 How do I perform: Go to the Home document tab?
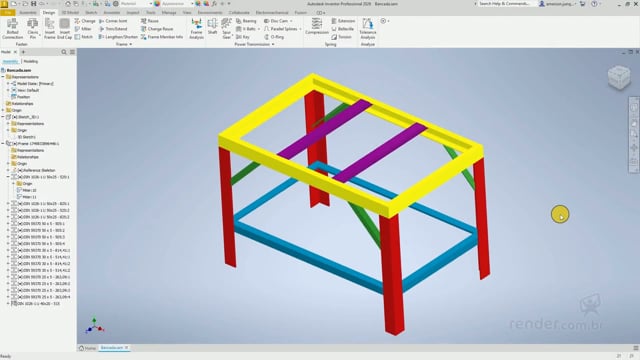pos(87,348)
